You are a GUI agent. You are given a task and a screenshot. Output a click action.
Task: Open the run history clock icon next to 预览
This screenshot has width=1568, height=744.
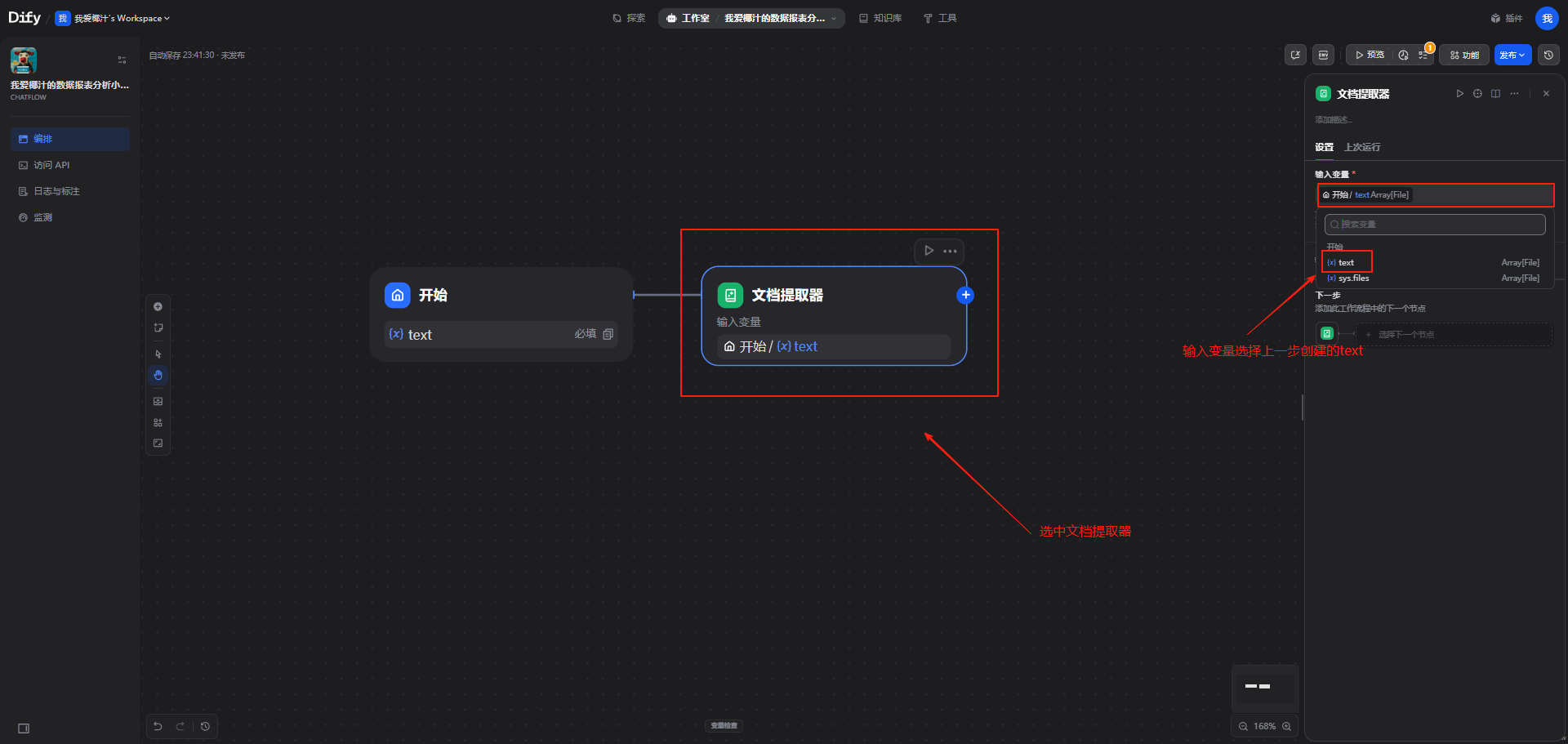pyautogui.click(x=1403, y=55)
